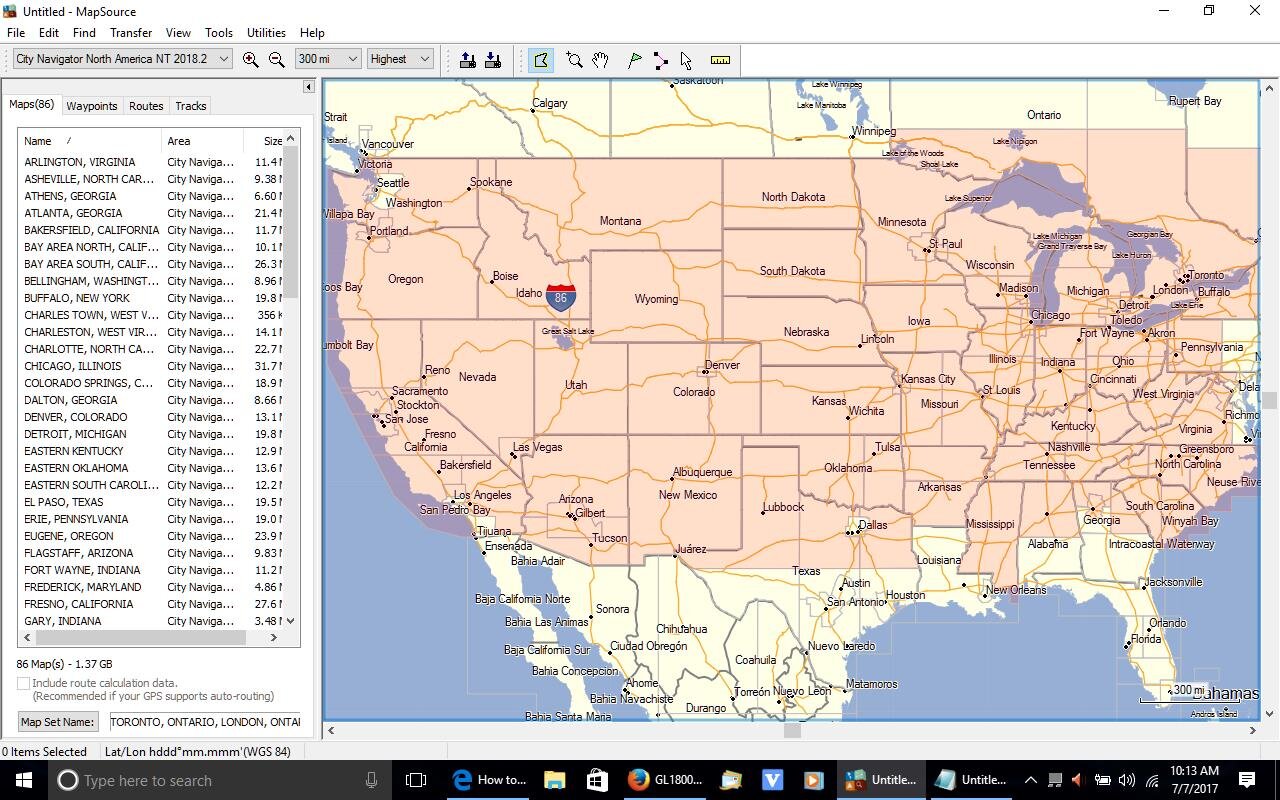1280x800 pixels.
Task: Select BAKERSFIELD, CALIFORNIA map row
Action: pyautogui.click(x=151, y=230)
